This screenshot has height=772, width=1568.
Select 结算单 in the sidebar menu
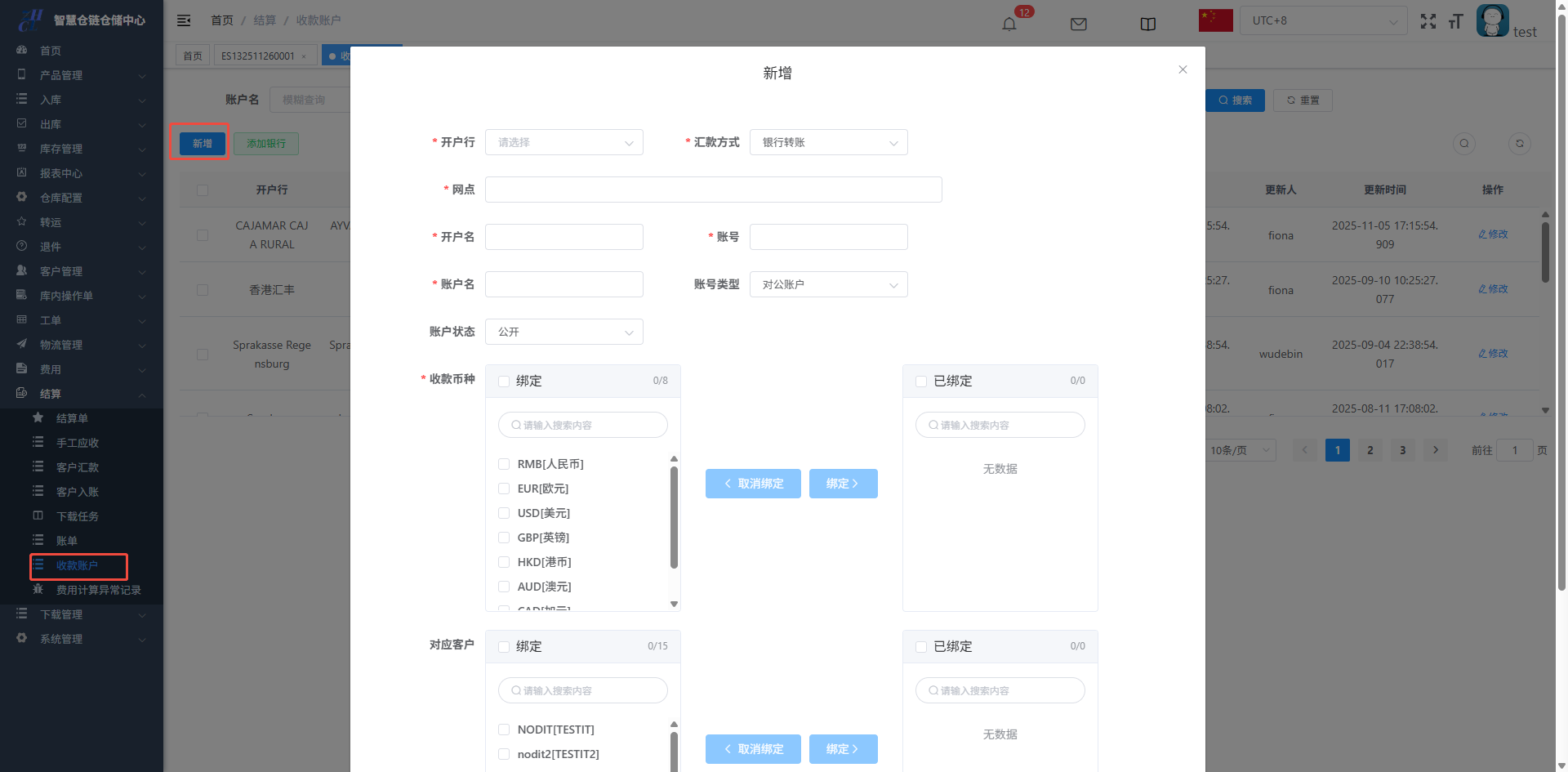(72, 418)
